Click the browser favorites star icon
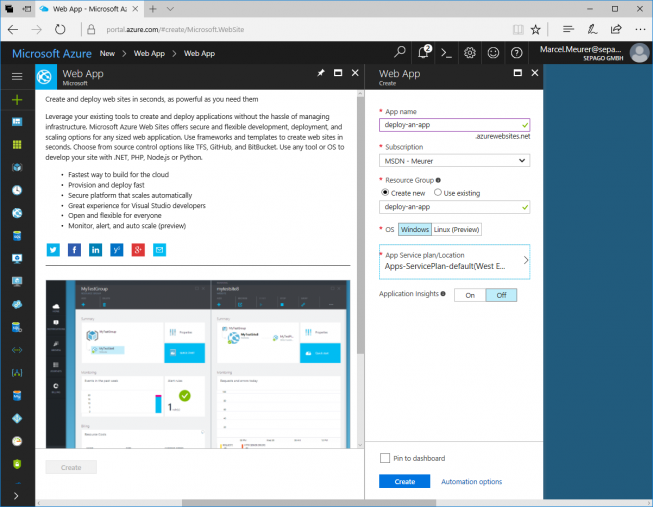Viewport: 653px width, 507px height. [536, 30]
